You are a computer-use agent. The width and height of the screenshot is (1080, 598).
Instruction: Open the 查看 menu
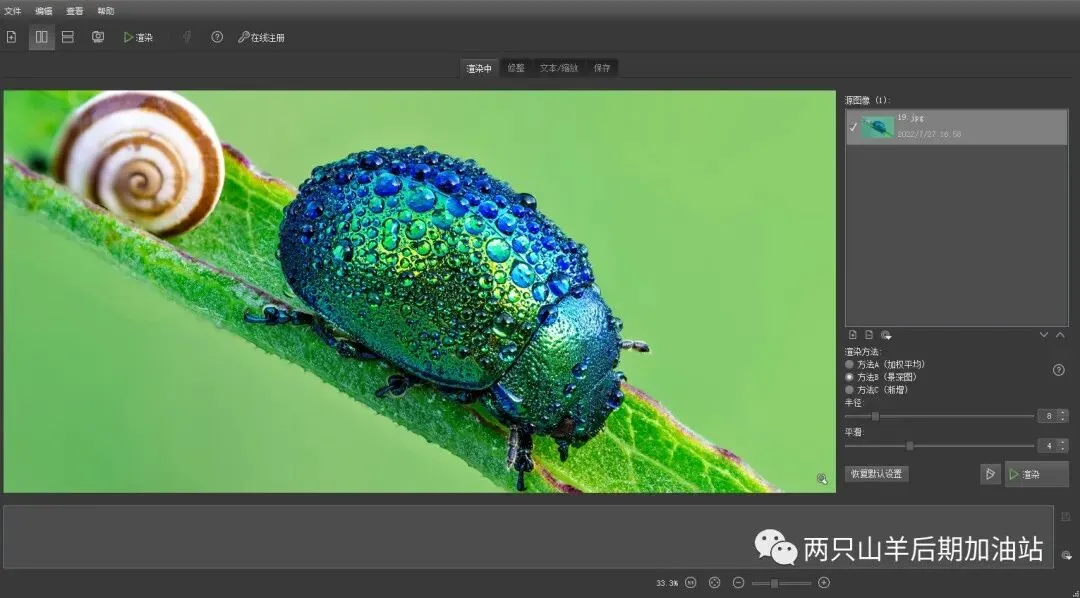[x=74, y=11]
